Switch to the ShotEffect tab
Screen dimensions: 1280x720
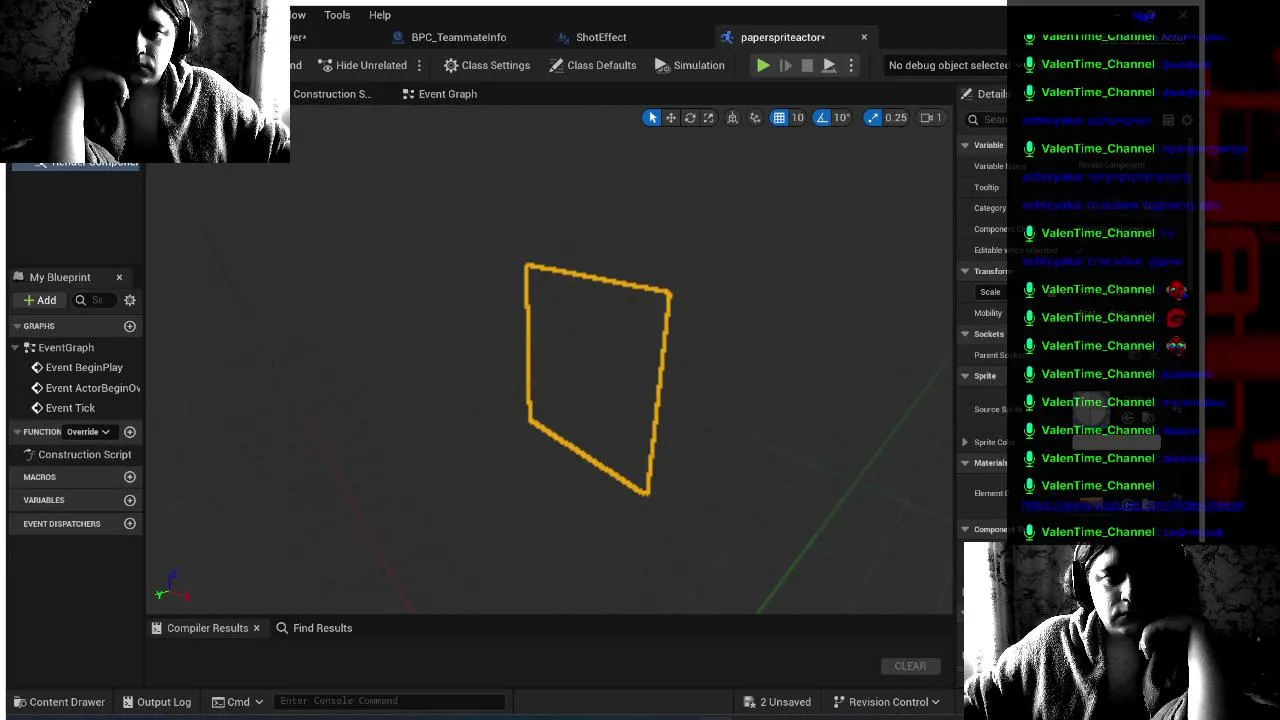pos(592,37)
